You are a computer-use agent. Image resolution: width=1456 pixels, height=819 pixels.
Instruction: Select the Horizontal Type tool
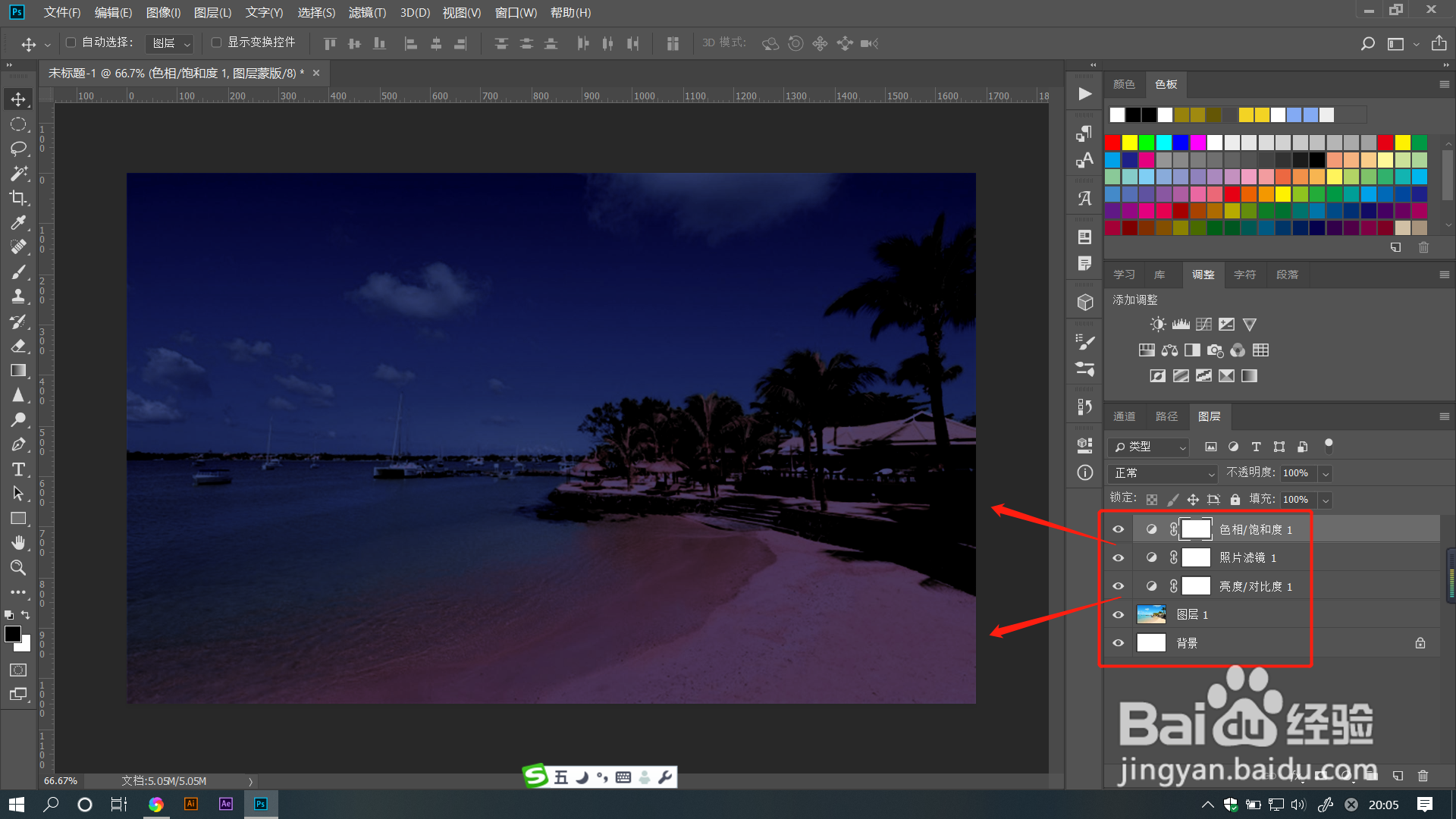click(18, 469)
